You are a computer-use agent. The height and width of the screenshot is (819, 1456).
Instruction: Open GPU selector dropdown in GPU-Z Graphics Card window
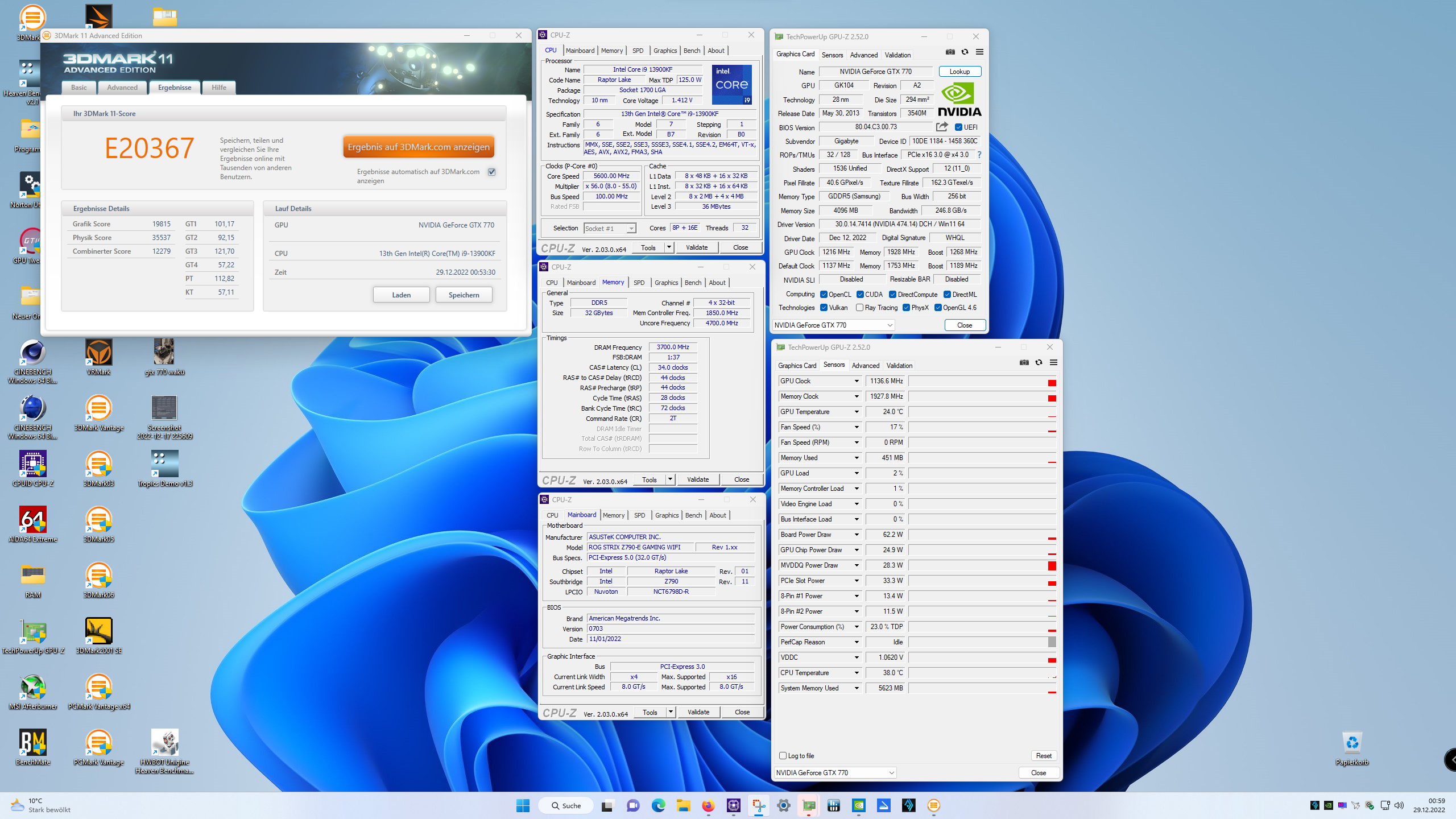[x=834, y=325]
